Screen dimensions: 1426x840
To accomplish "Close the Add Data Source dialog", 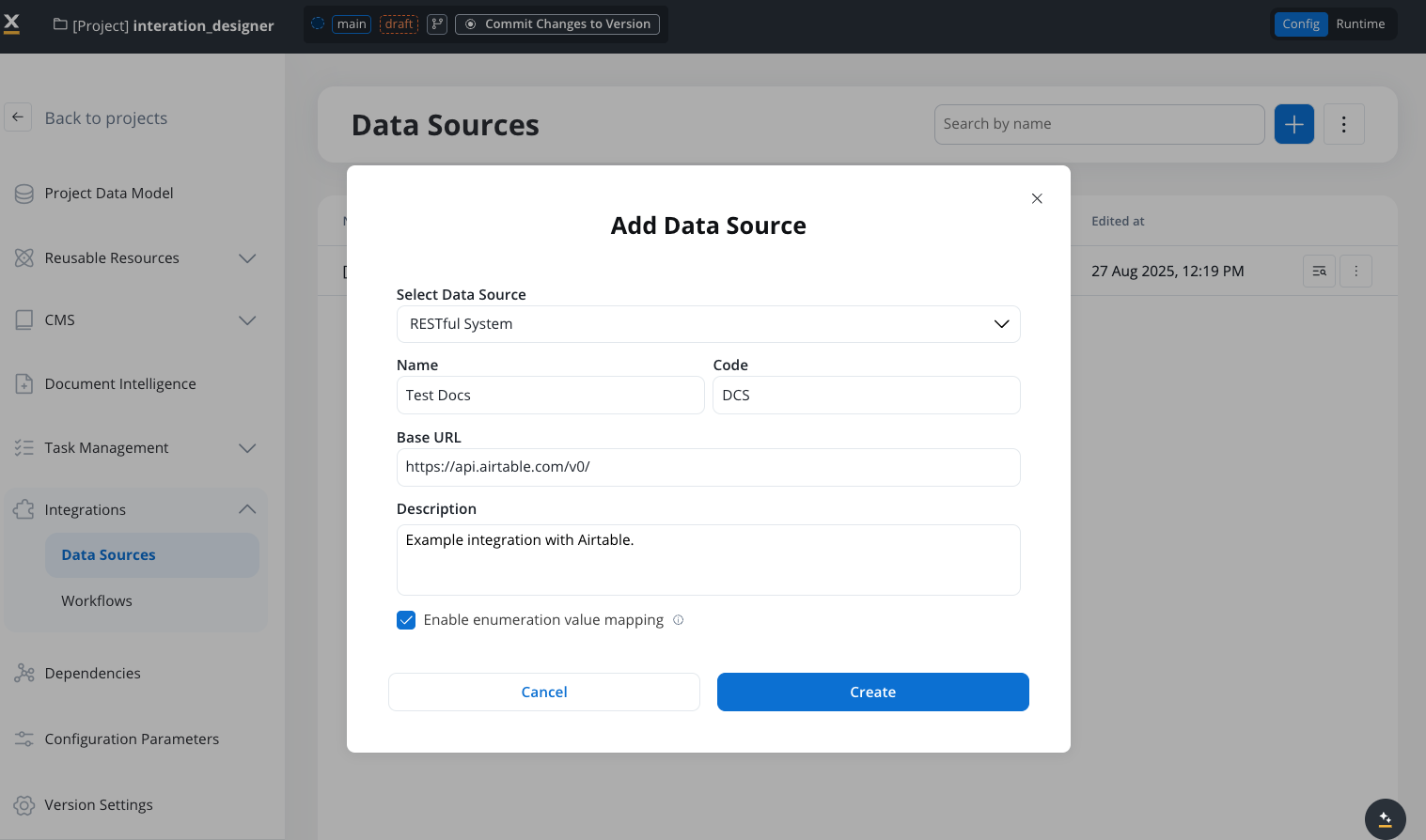I will click(1037, 198).
